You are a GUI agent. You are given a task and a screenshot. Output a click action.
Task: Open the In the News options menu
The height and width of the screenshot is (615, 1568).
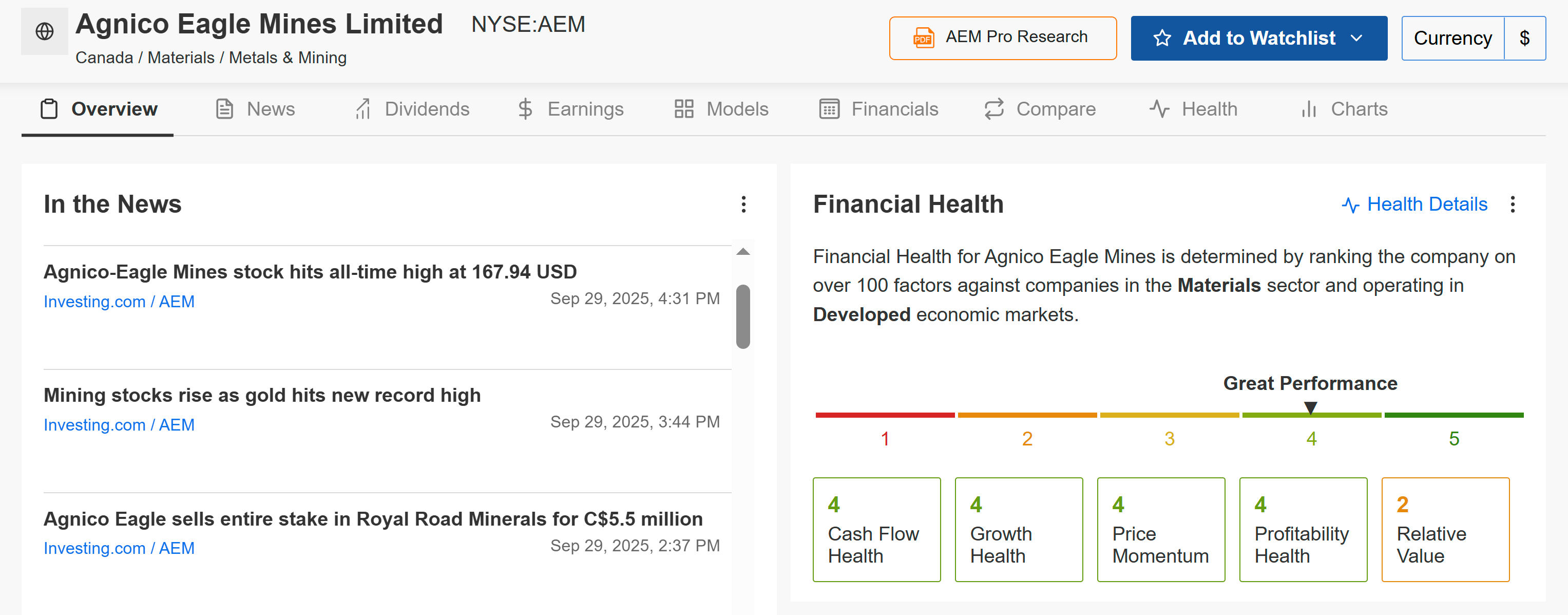(x=743, y=204)
